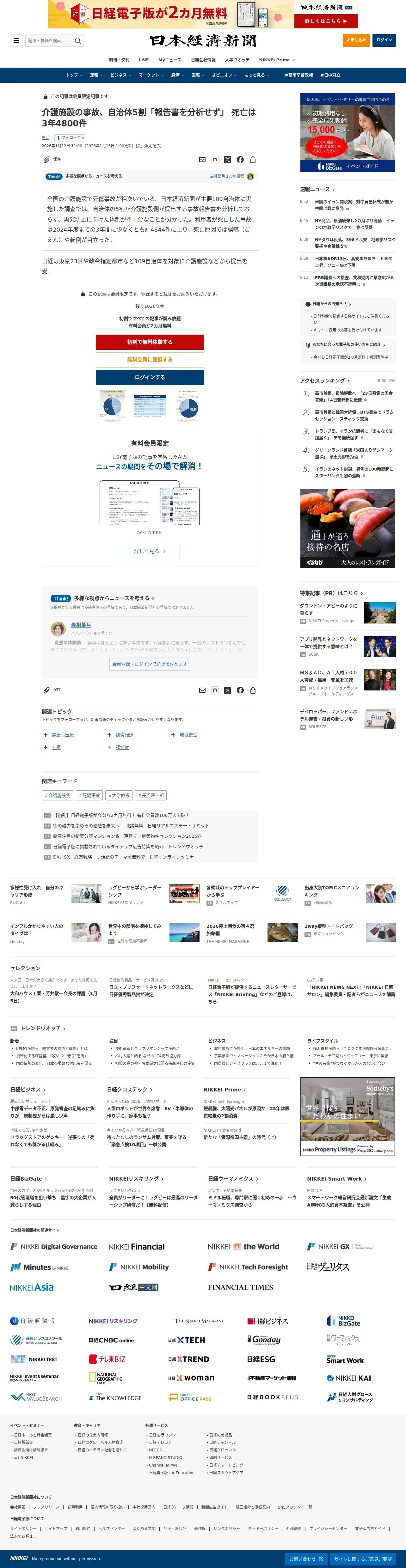
Task: Click the X icon above 関連トピック
Action: pyautogui.click(x=228, y=690)
